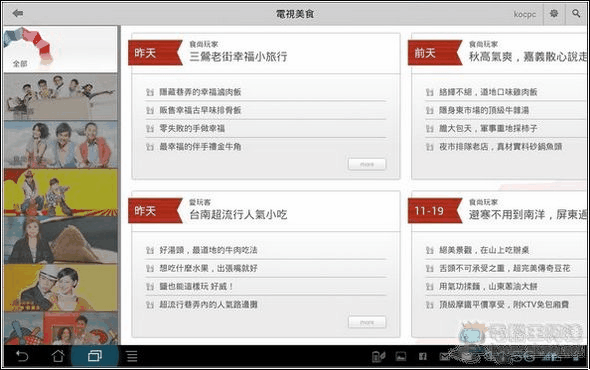Click fork icon beside 頂級摩鐵平價享受 entry
Viewport: 590px width, 370px height.
(x=430, y=305)
